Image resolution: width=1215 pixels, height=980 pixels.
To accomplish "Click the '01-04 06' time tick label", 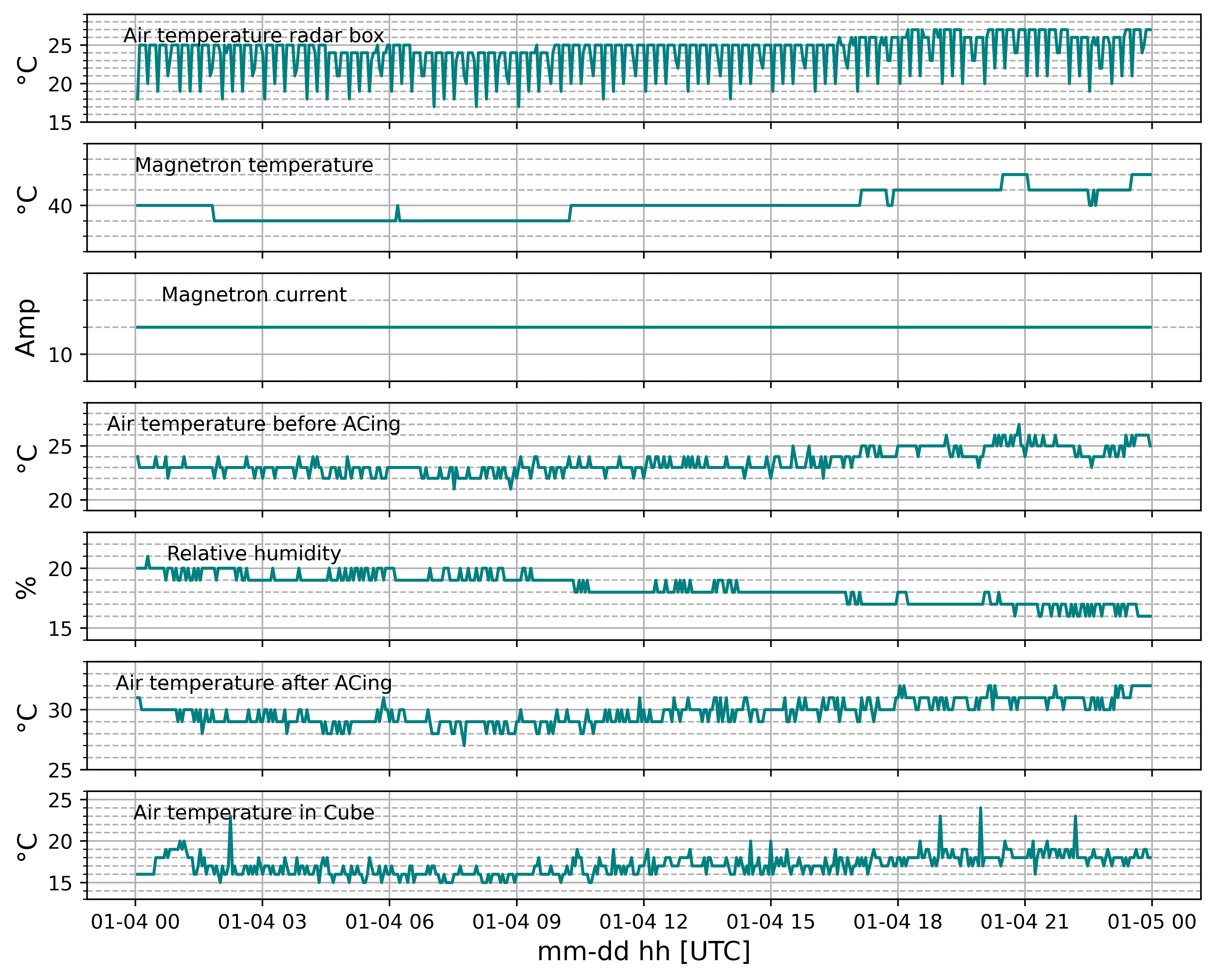I will click(389, 922).
